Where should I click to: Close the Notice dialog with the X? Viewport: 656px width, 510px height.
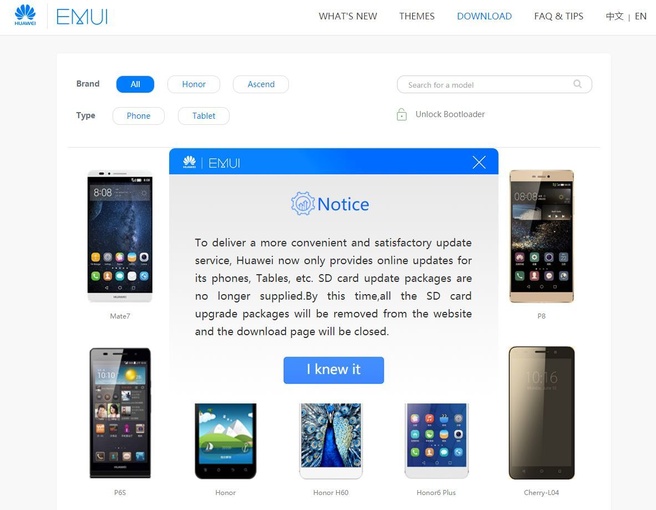(479, 162)
